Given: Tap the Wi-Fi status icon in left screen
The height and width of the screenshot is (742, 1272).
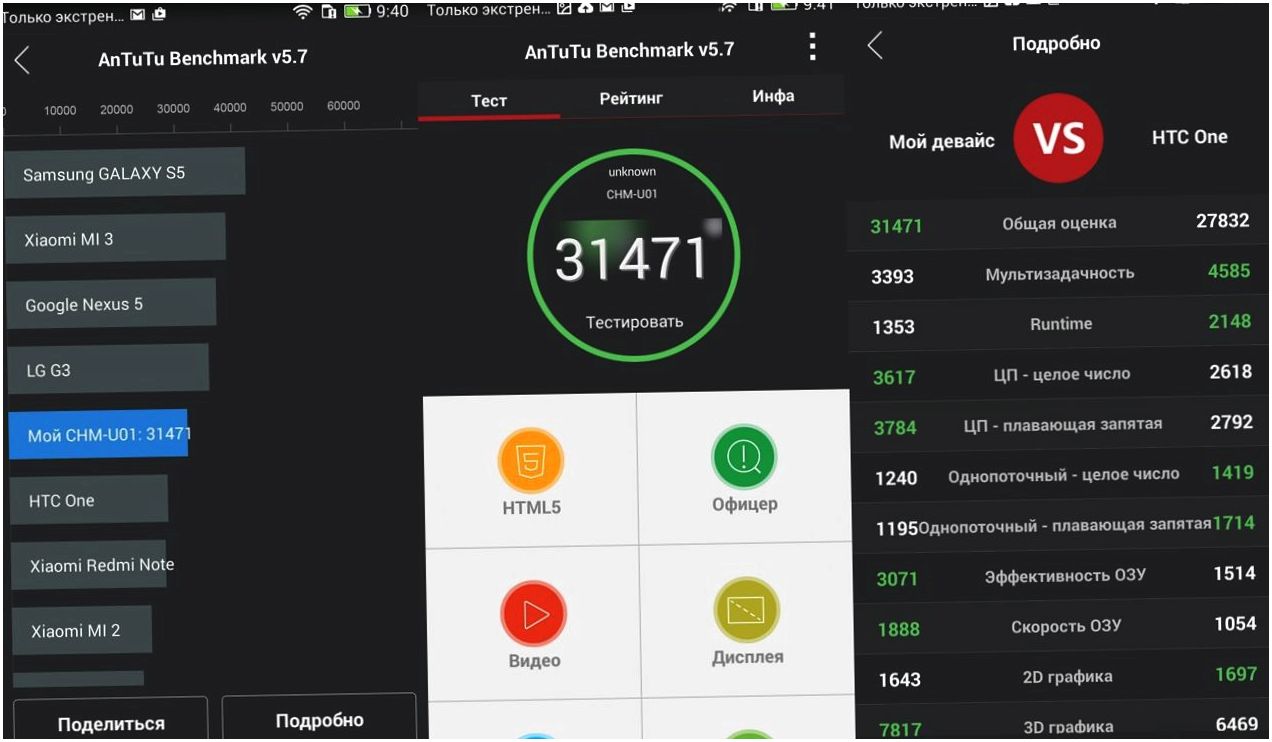Looking at the screenshot, I should coord(303,12).
